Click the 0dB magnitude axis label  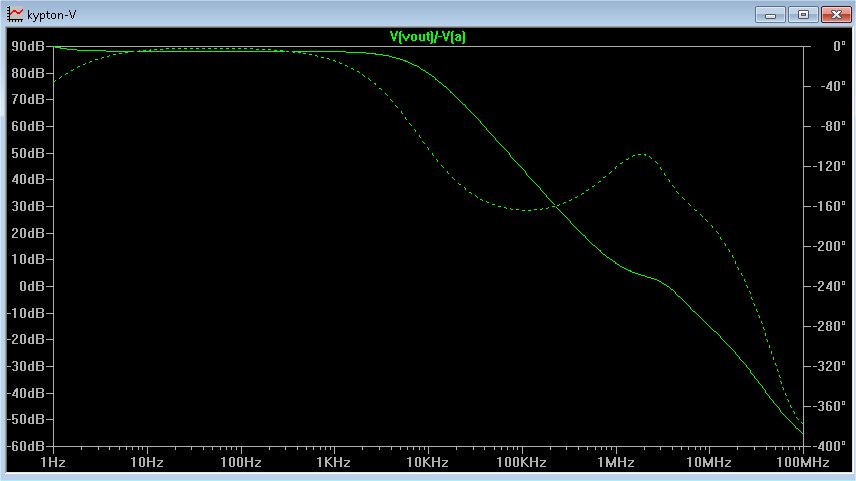tap(32, 286)
